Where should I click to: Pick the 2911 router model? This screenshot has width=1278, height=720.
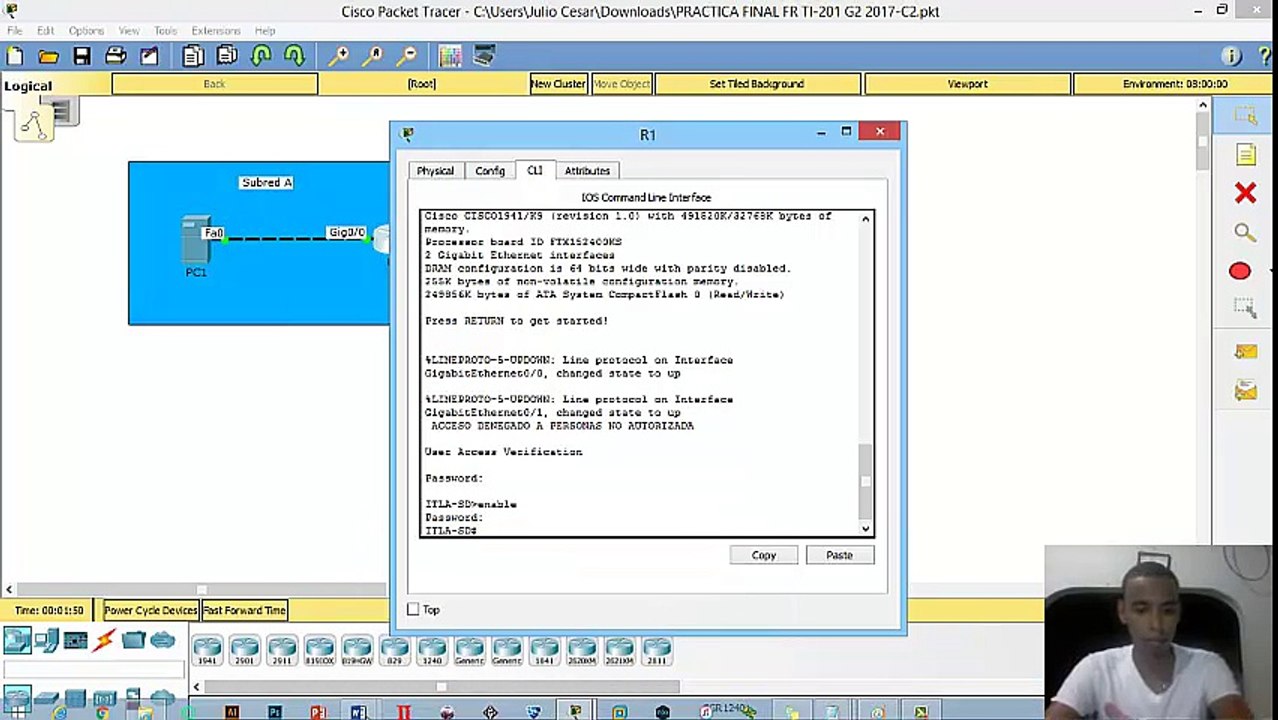[282, 651]
